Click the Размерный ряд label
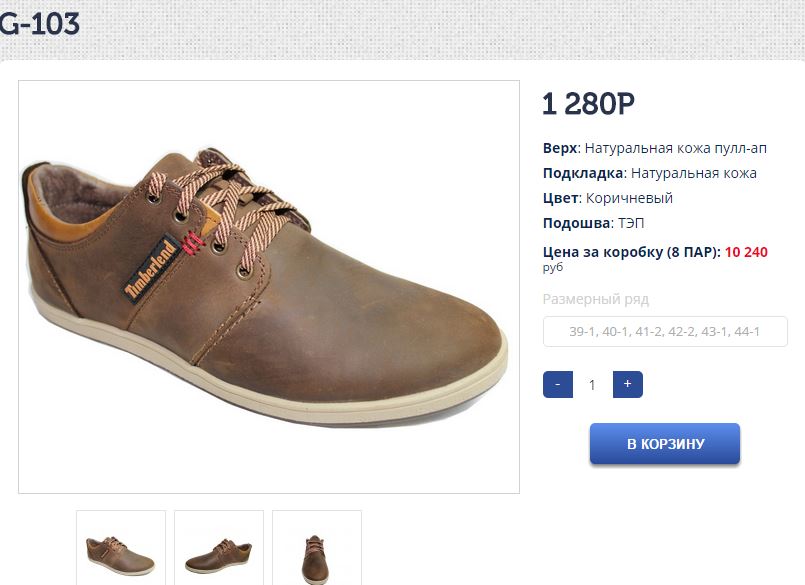The image size is (805, 585). pyautogui.click(x=595, y=299)
